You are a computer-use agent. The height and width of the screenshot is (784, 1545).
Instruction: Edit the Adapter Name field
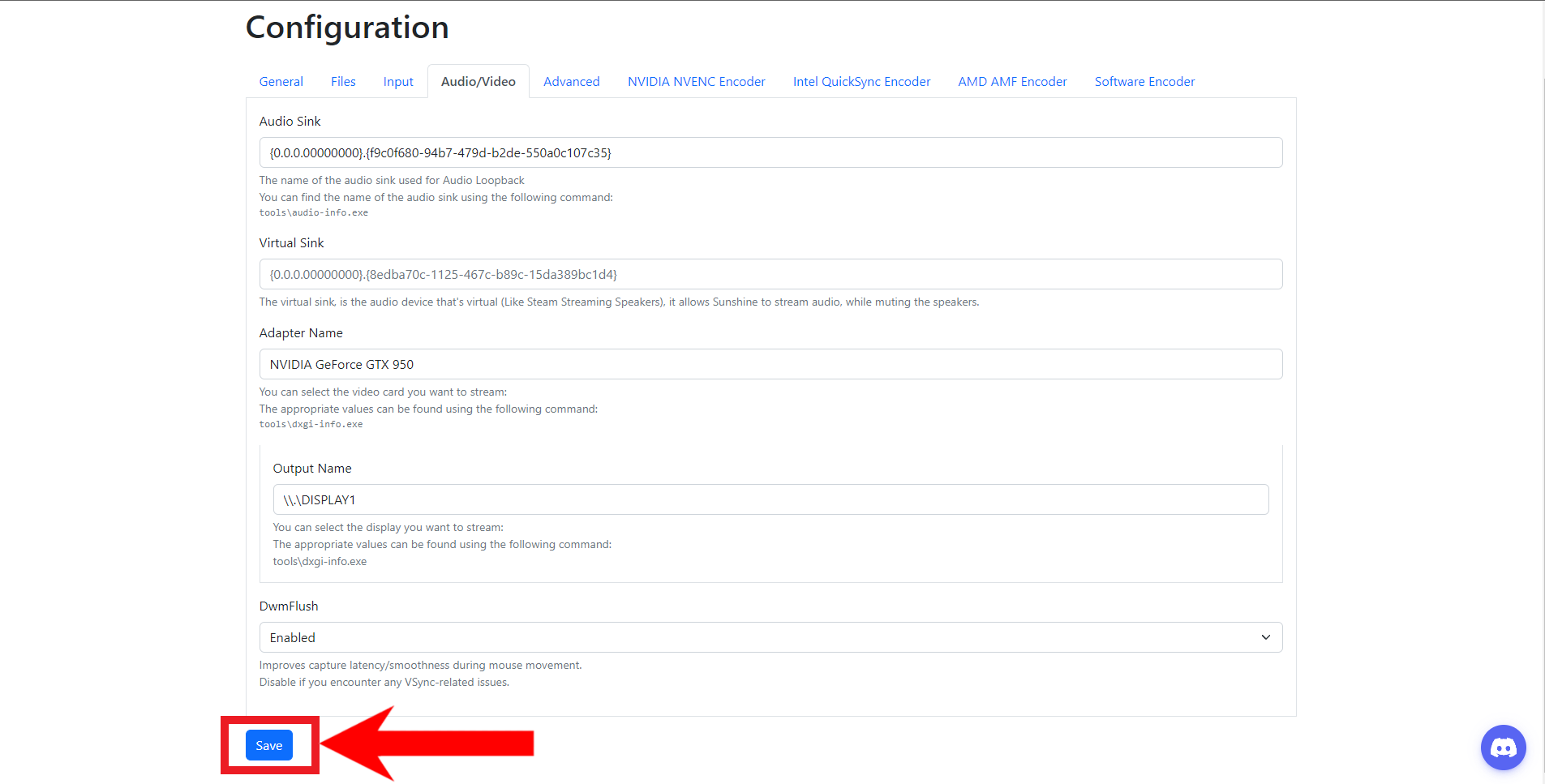[770, 364]
